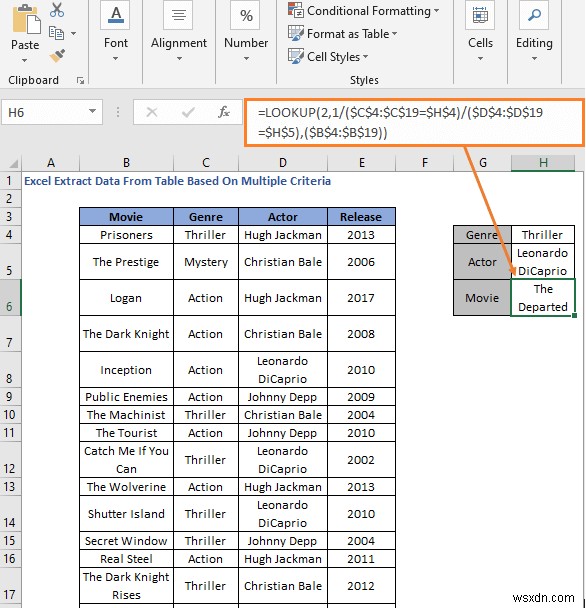The height and width of the screenshot is (608, 586).
Task: Click the formula bar text field
Action: 414,123
